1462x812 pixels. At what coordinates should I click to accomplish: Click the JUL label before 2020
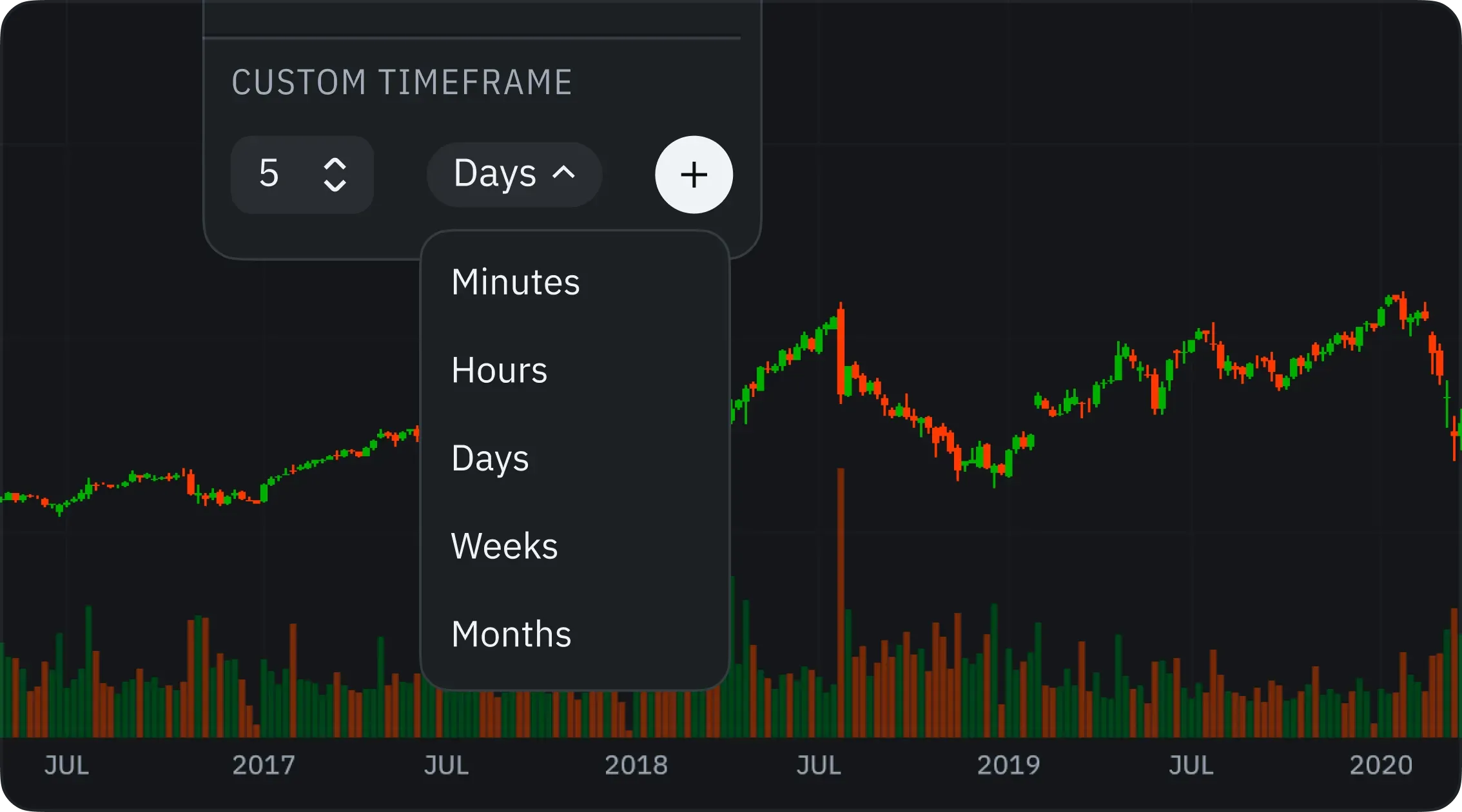tap(1191, 765)
